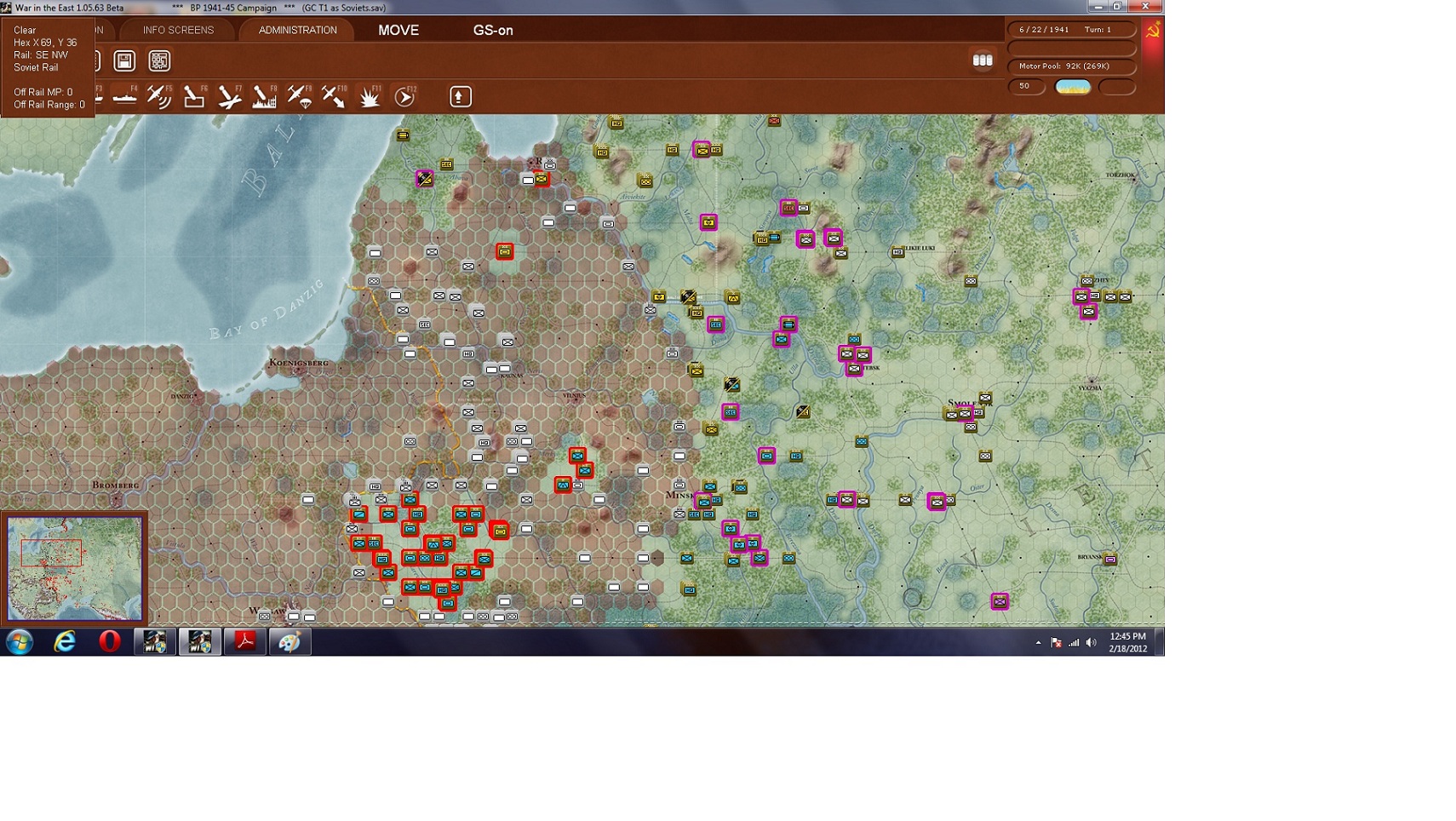Image resolution: width=1456 pixels, height=821 pixels.
Task: Open the map/hex grid icon next to the save icon
Action: pos(159,60)
